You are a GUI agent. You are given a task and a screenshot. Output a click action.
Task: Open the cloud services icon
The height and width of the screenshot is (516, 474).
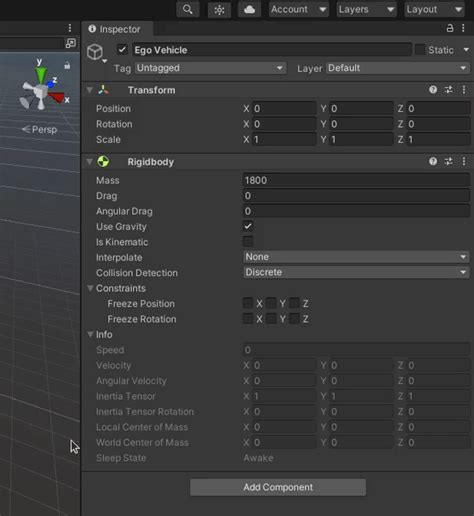(249, 9)
